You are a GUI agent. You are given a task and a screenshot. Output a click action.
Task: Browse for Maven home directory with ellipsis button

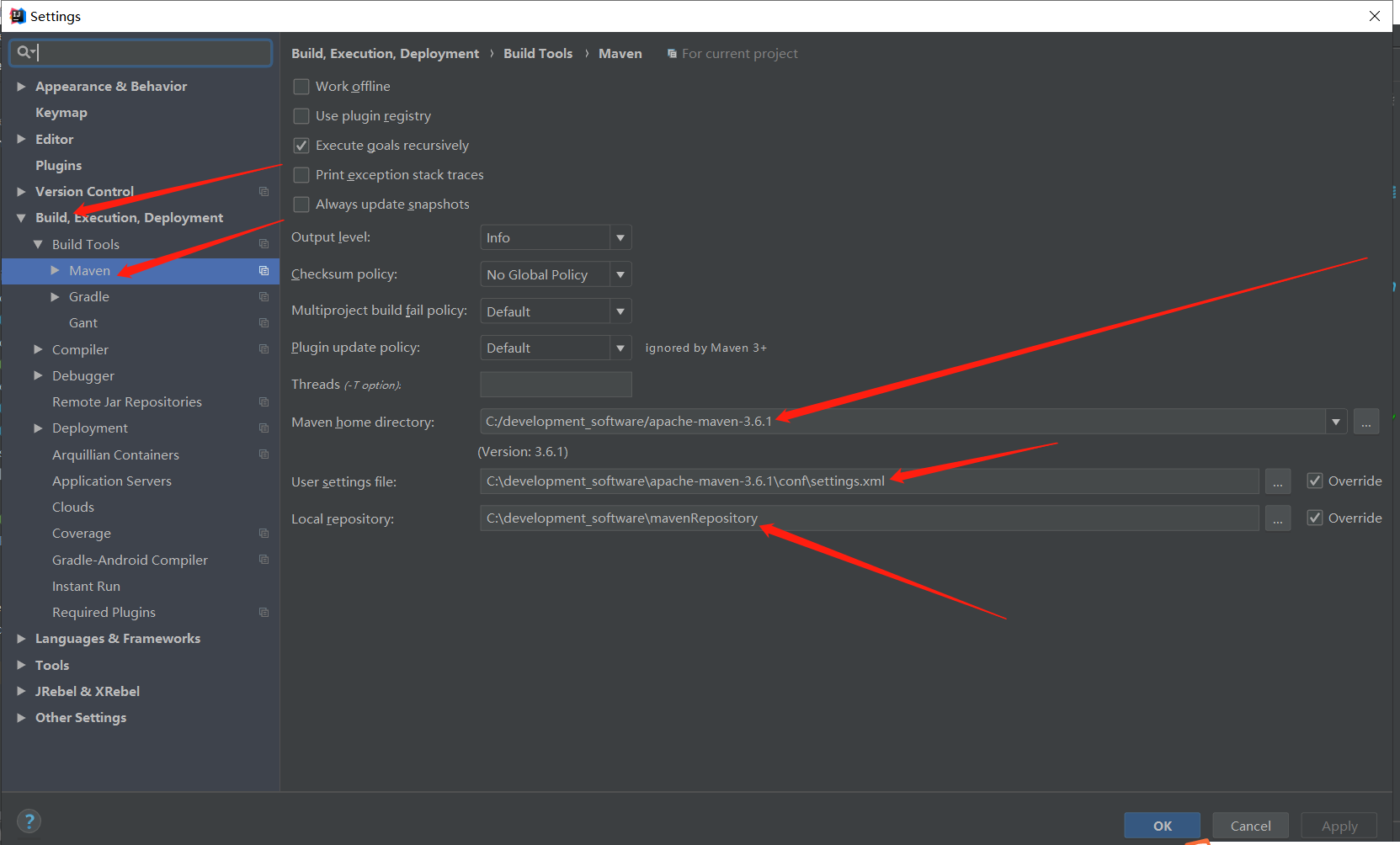pyautogui.click(x=1366, y=422)
